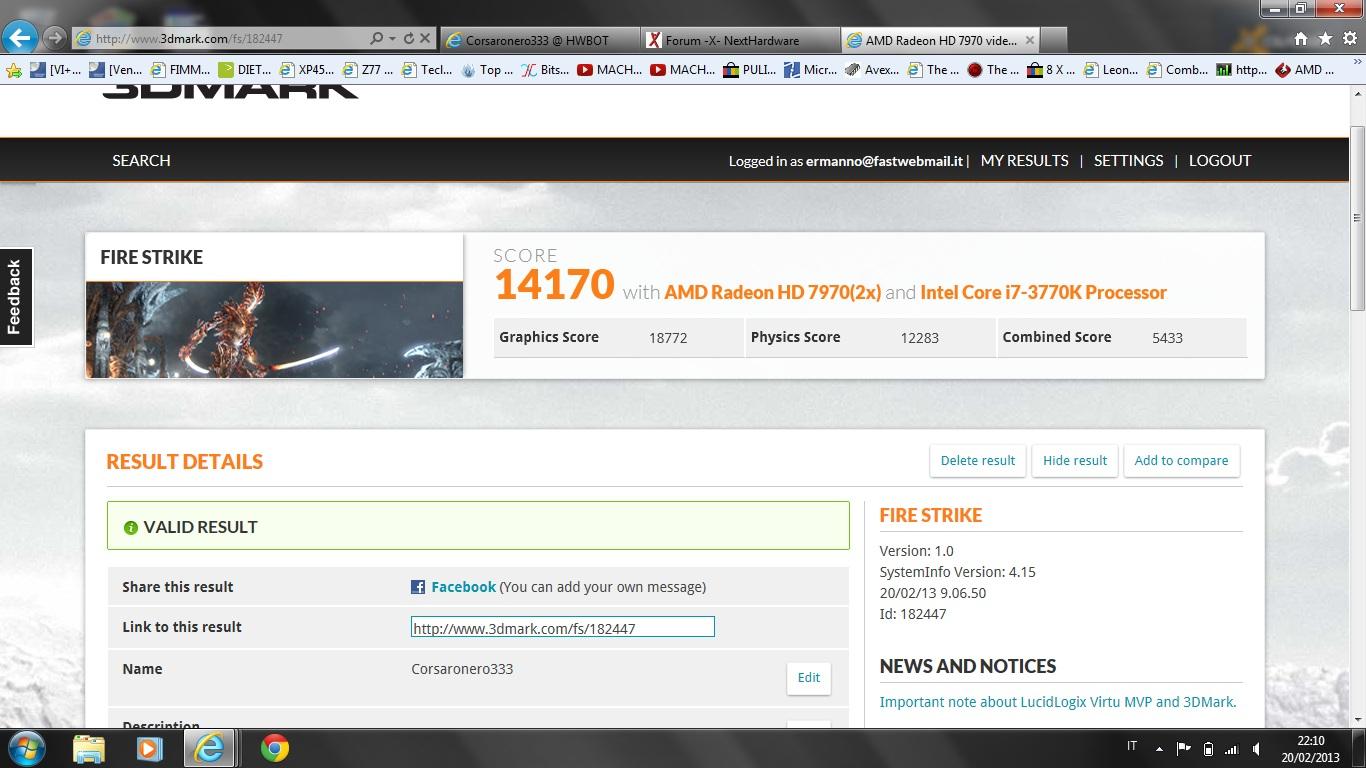The width and height of the screenshot is (1366, 768).
Task: Click the browser vertical scrollbar thumb
Action: coord(1357,220)
